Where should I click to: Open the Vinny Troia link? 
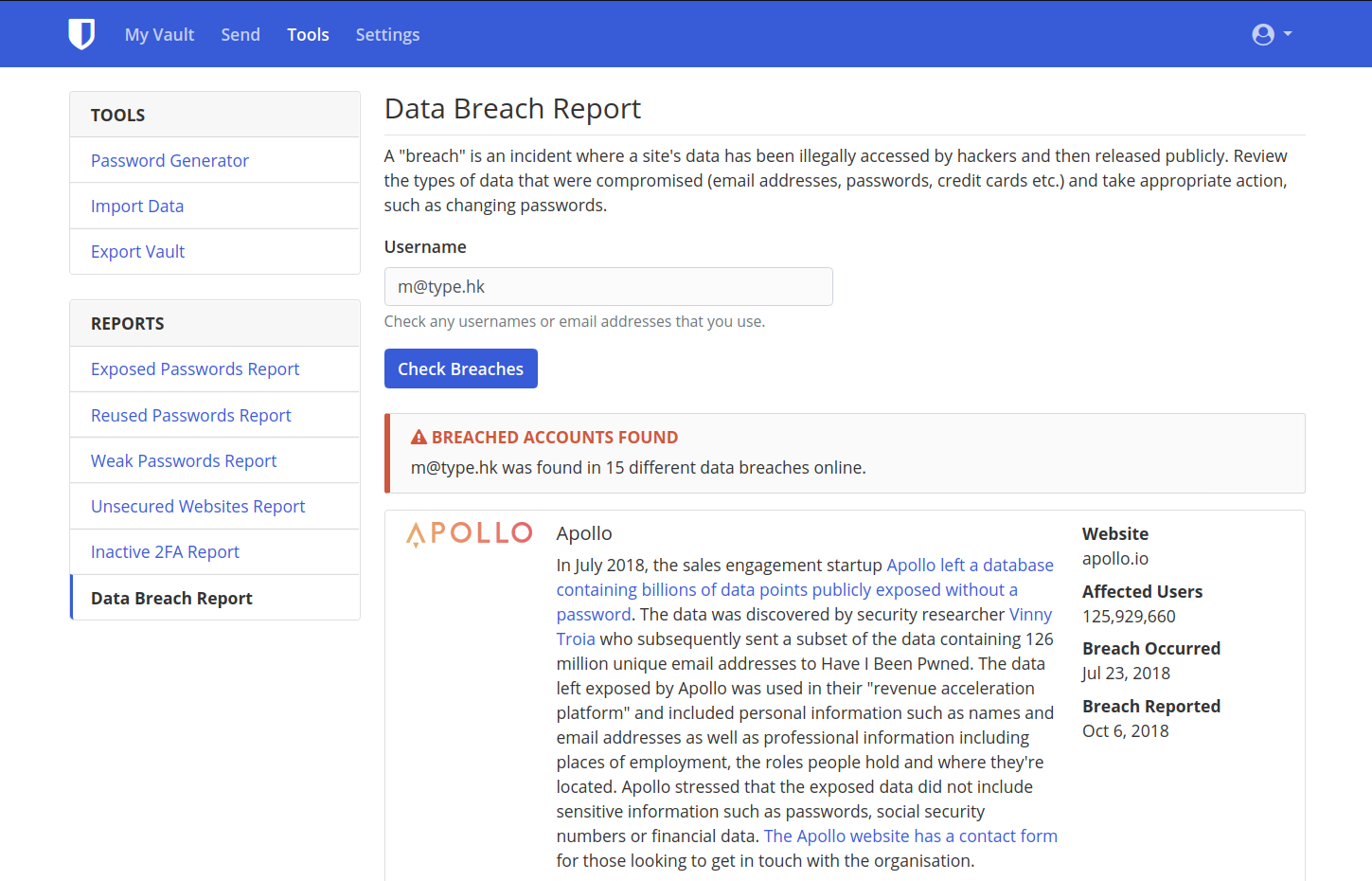1030,614
